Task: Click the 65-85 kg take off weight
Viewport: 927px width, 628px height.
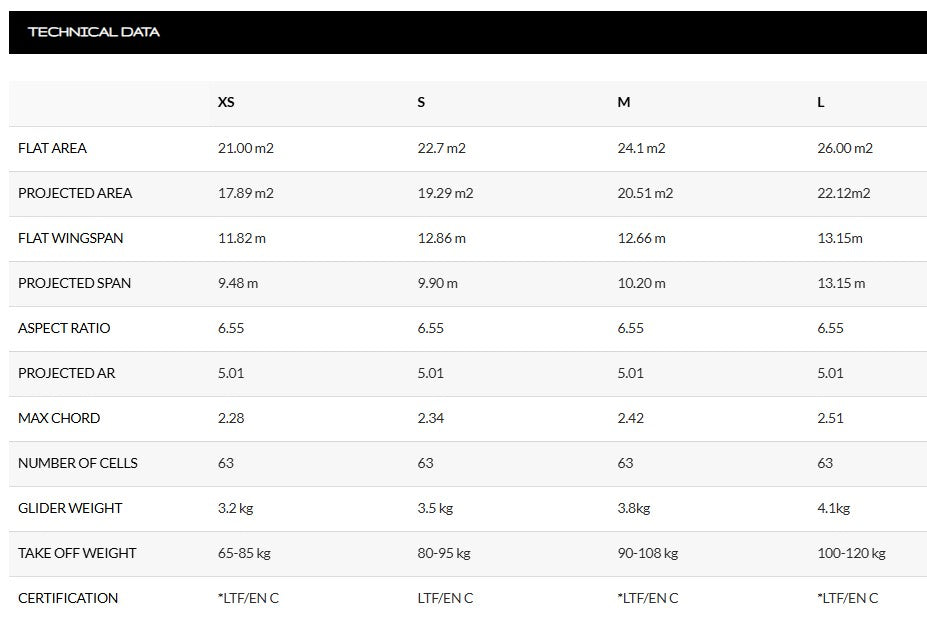Action: pyautogui.click(x=245, y=553)
